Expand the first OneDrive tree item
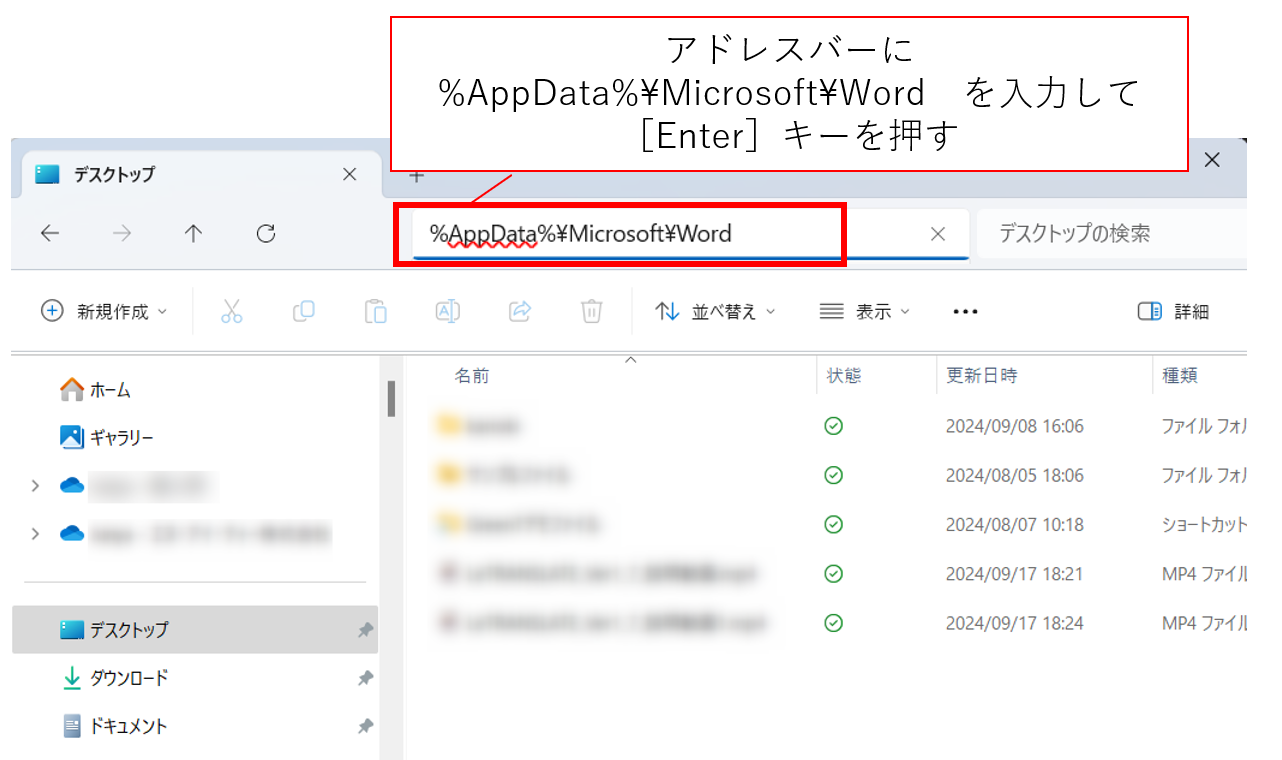The image size is (1282, 760). point(36,486)
